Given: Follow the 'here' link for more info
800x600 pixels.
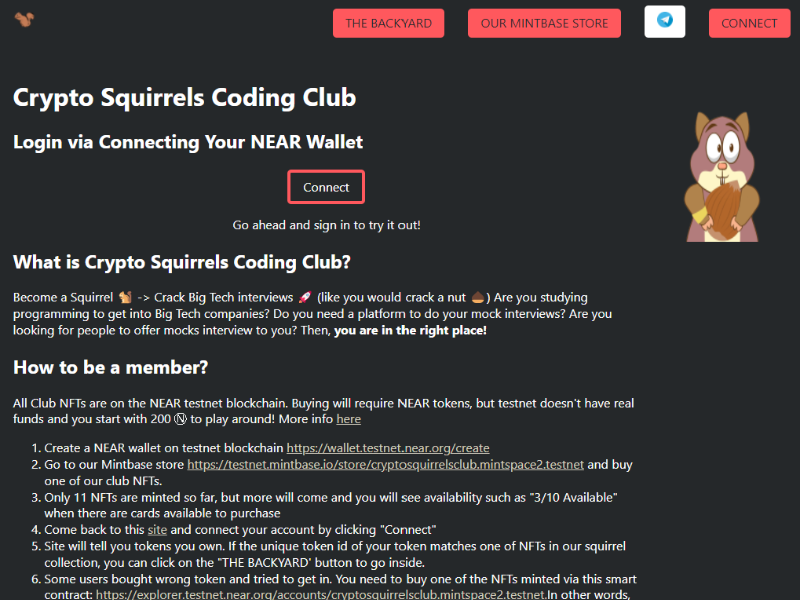Looking at the screenshot, I should 348,419.
